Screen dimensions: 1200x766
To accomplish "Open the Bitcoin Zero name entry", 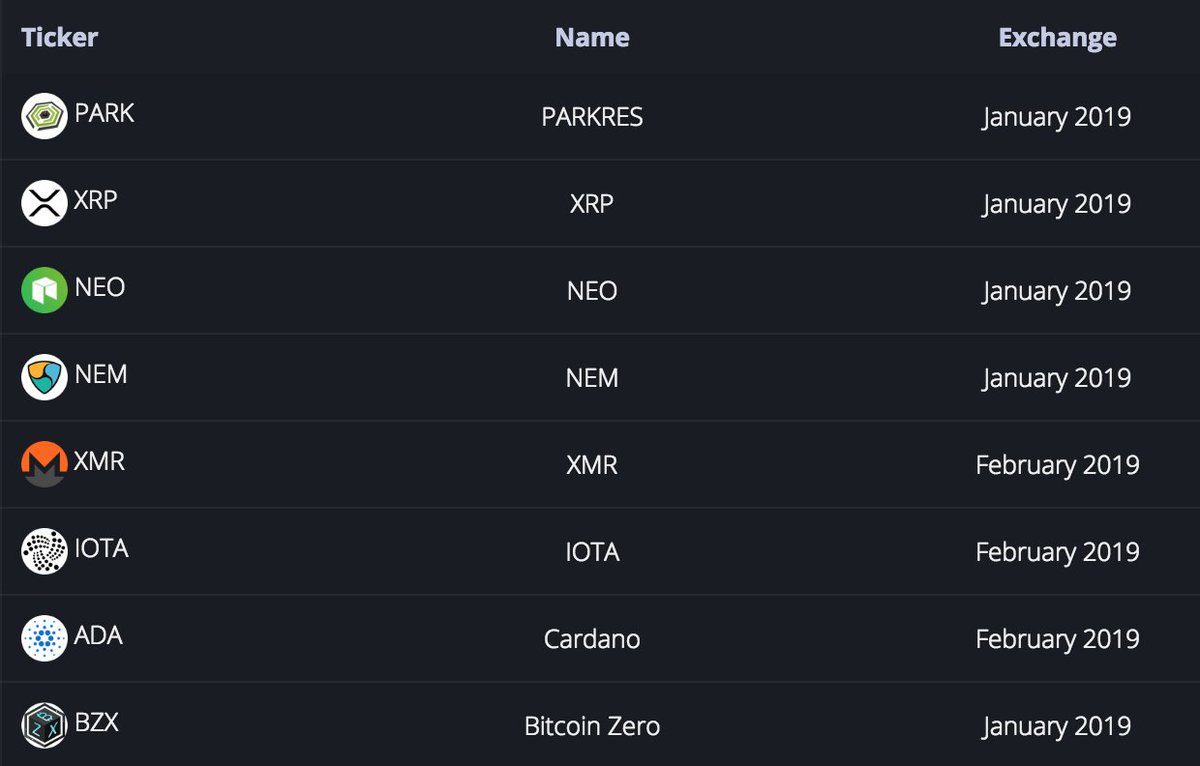I will pos(592,726).
